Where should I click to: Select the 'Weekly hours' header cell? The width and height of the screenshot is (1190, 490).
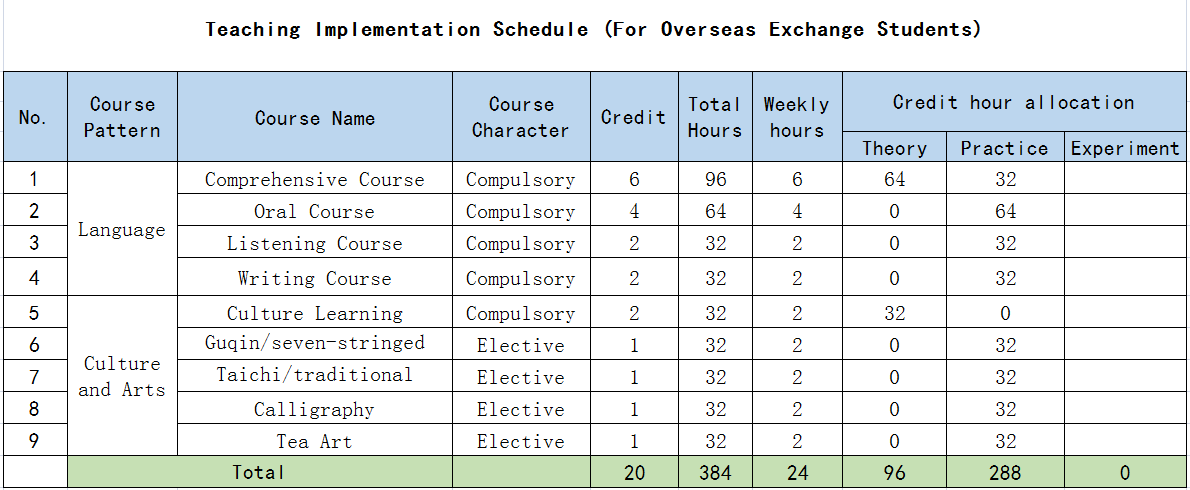click(x=796, y=117)
